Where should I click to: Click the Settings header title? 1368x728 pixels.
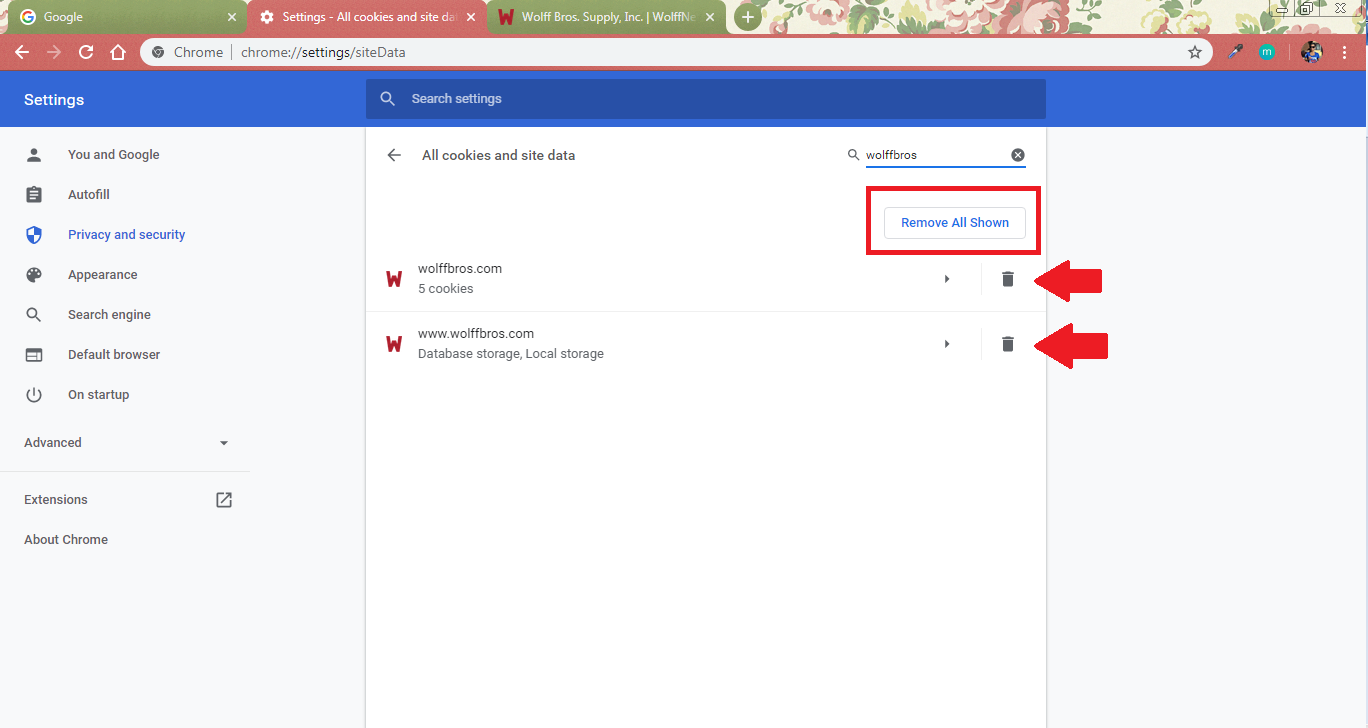[54, 100]
